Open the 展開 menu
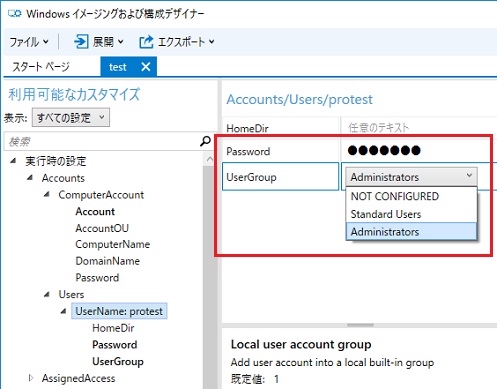This screenshot has height=389, width=497. (99, 42)
